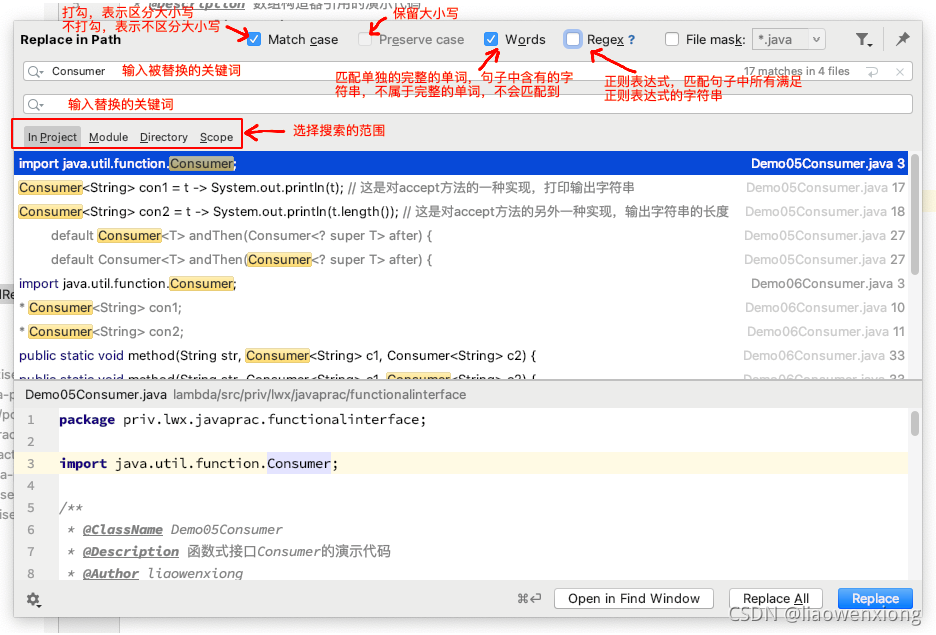Click the replacement text input field
This screenshot has width=936, height=635.
pyautogui.click(x=467, y=104)
